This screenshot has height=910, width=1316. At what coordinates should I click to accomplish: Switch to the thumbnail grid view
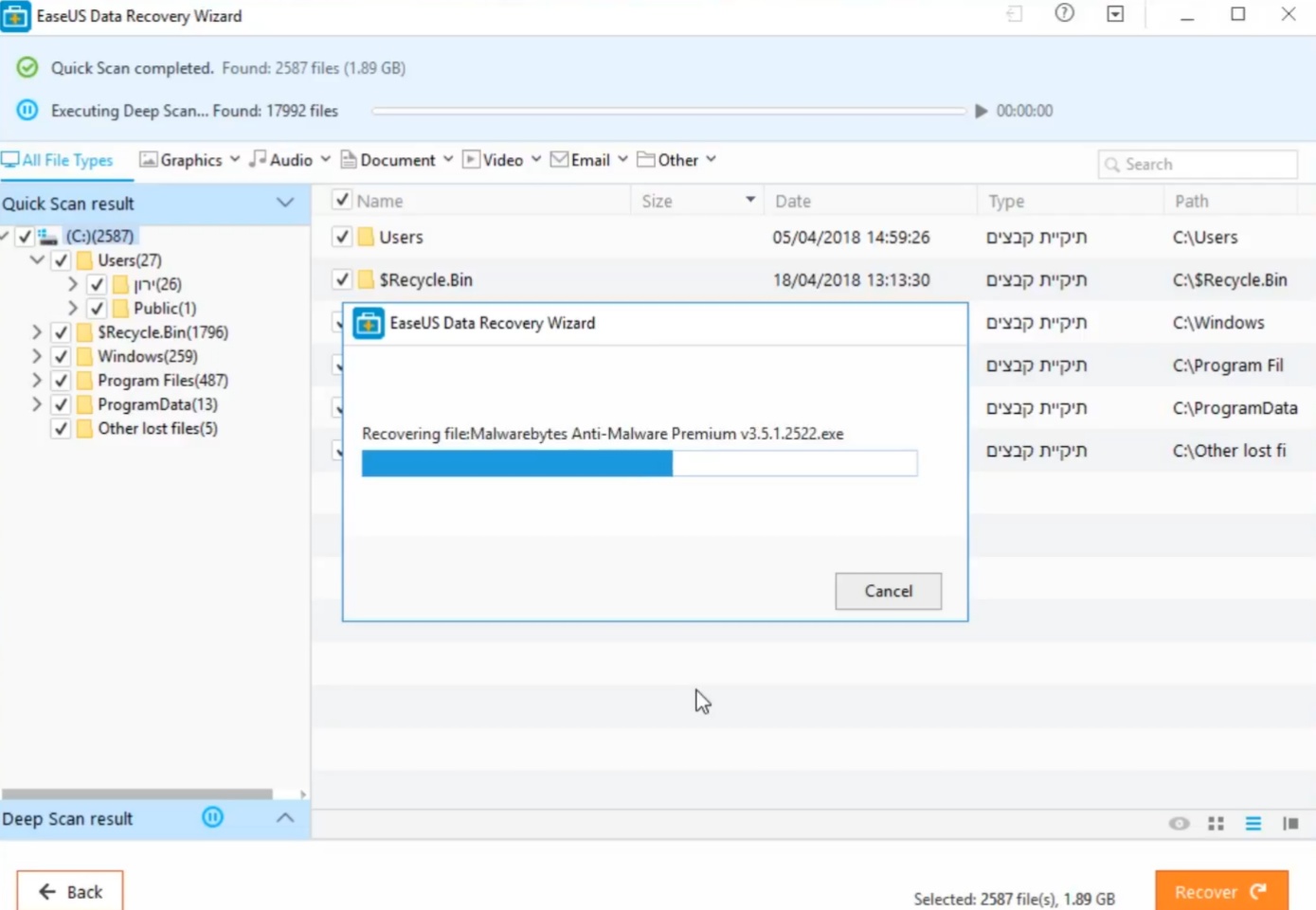pos(1217,823)
